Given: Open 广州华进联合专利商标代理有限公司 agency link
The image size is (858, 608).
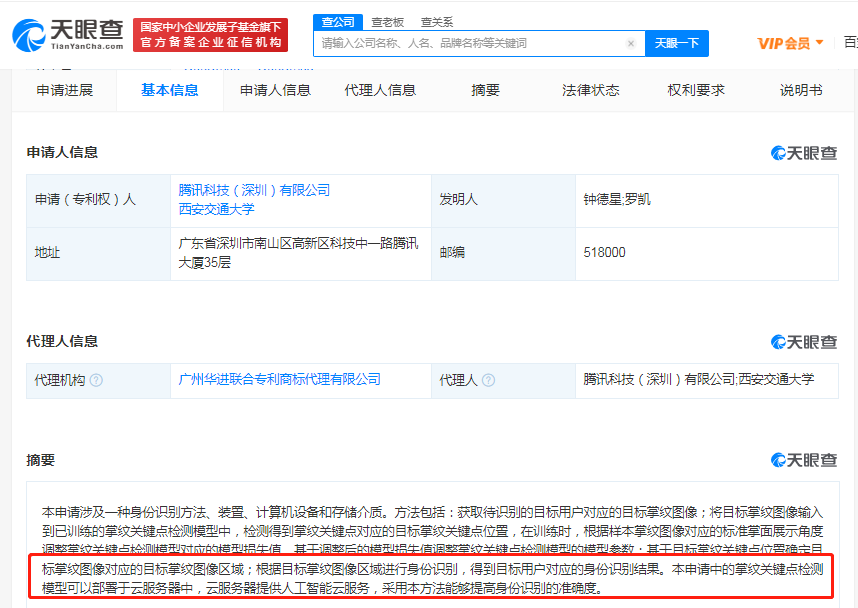Looking at the screenshot, I should tap(280, 379).
